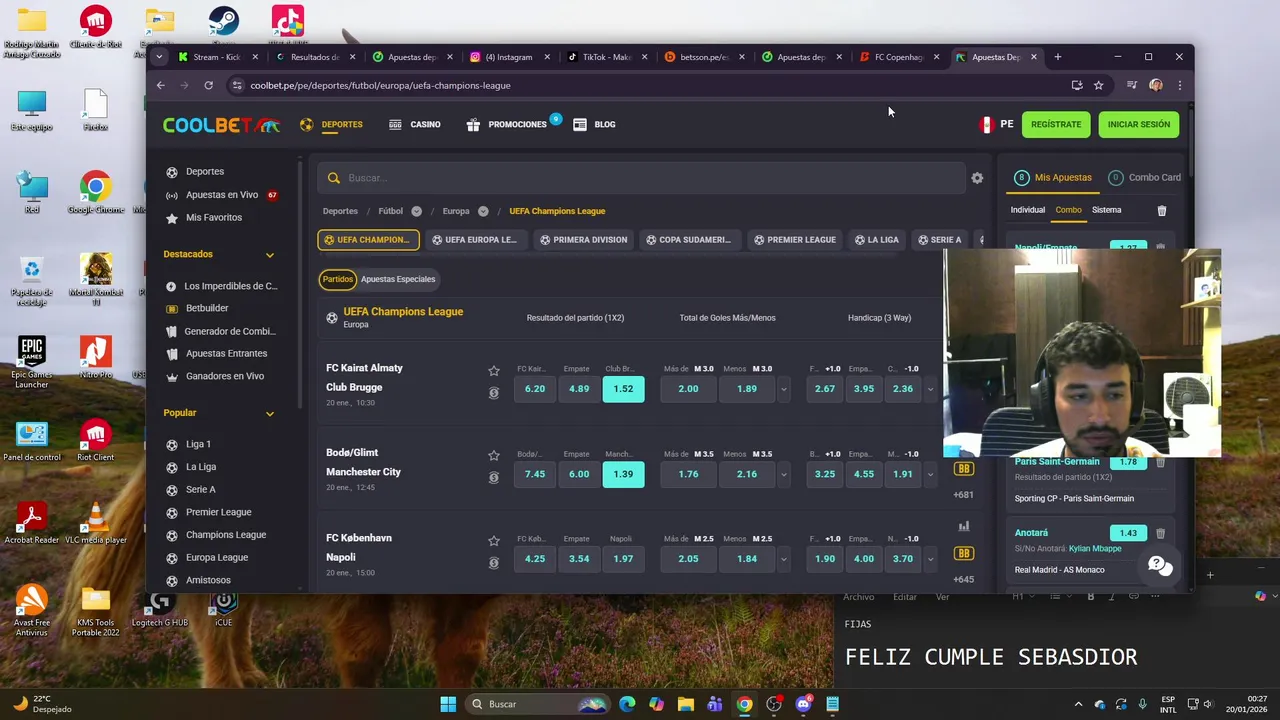This screenshot has height=720, width=1280.
Task: Open Casino in top navigation
Action: point(414,125)
